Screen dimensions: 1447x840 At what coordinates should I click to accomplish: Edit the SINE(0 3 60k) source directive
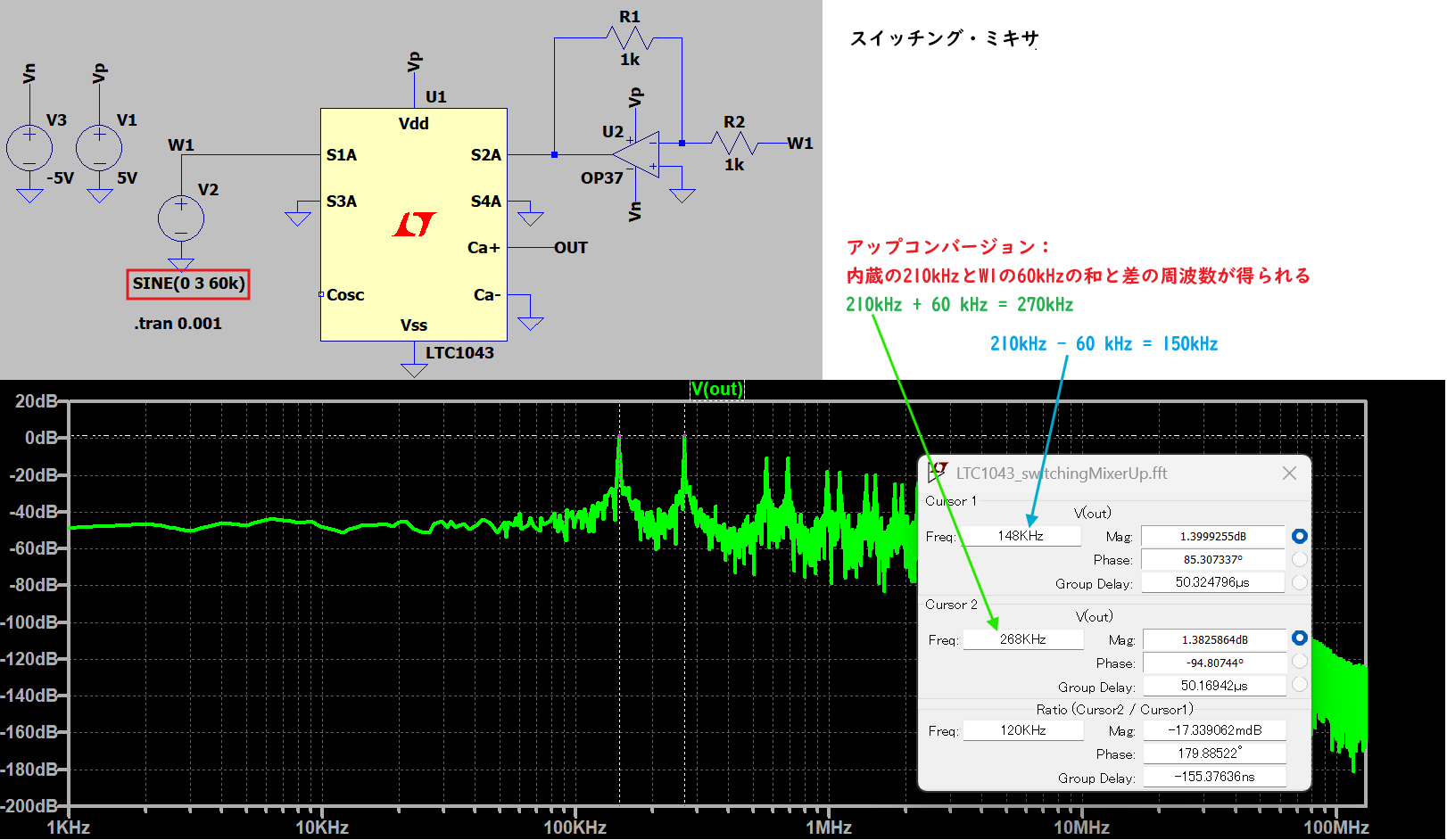pyautogui.click(x=187, y=284)
